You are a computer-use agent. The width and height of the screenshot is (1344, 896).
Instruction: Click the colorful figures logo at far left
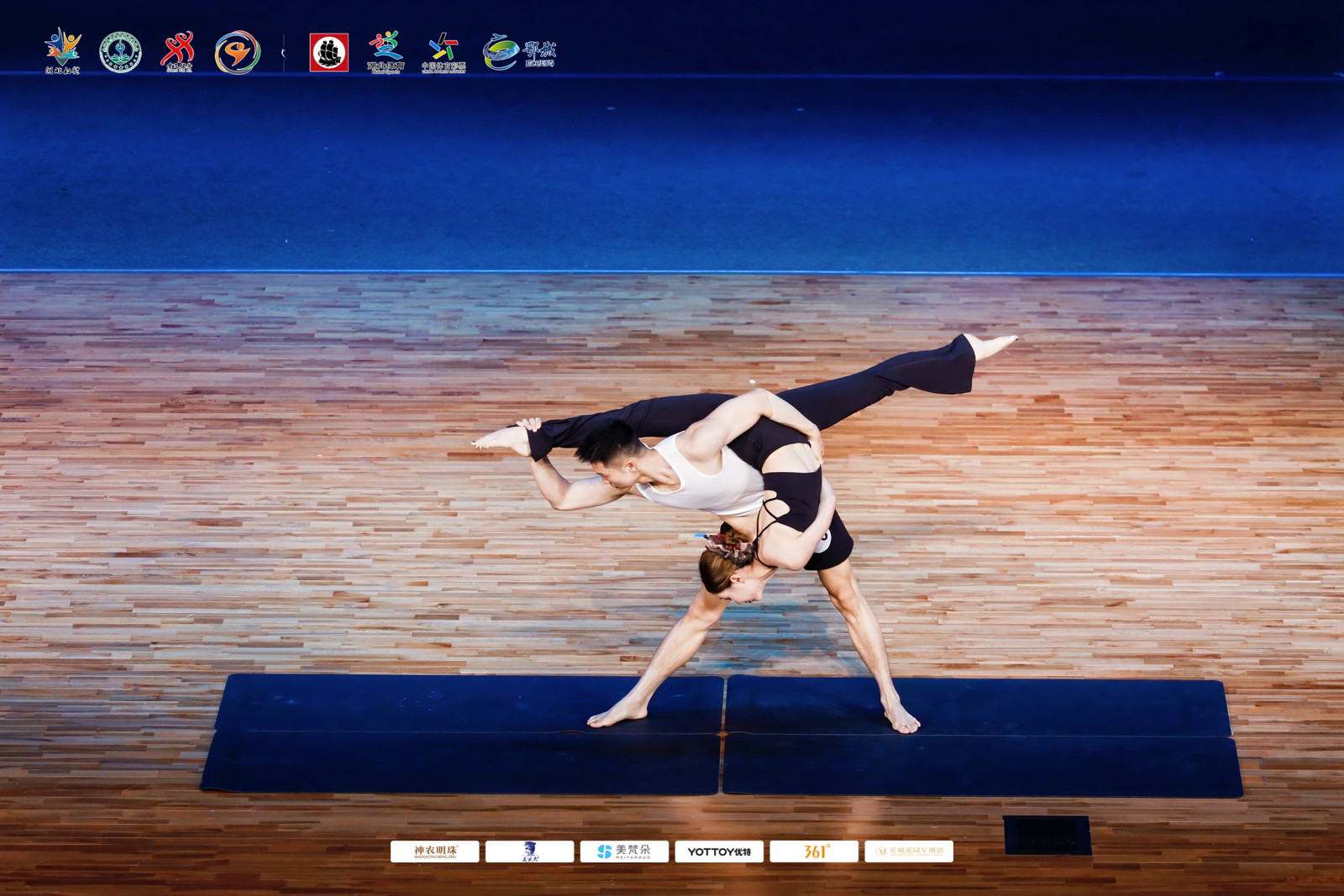tap(63, 50)
